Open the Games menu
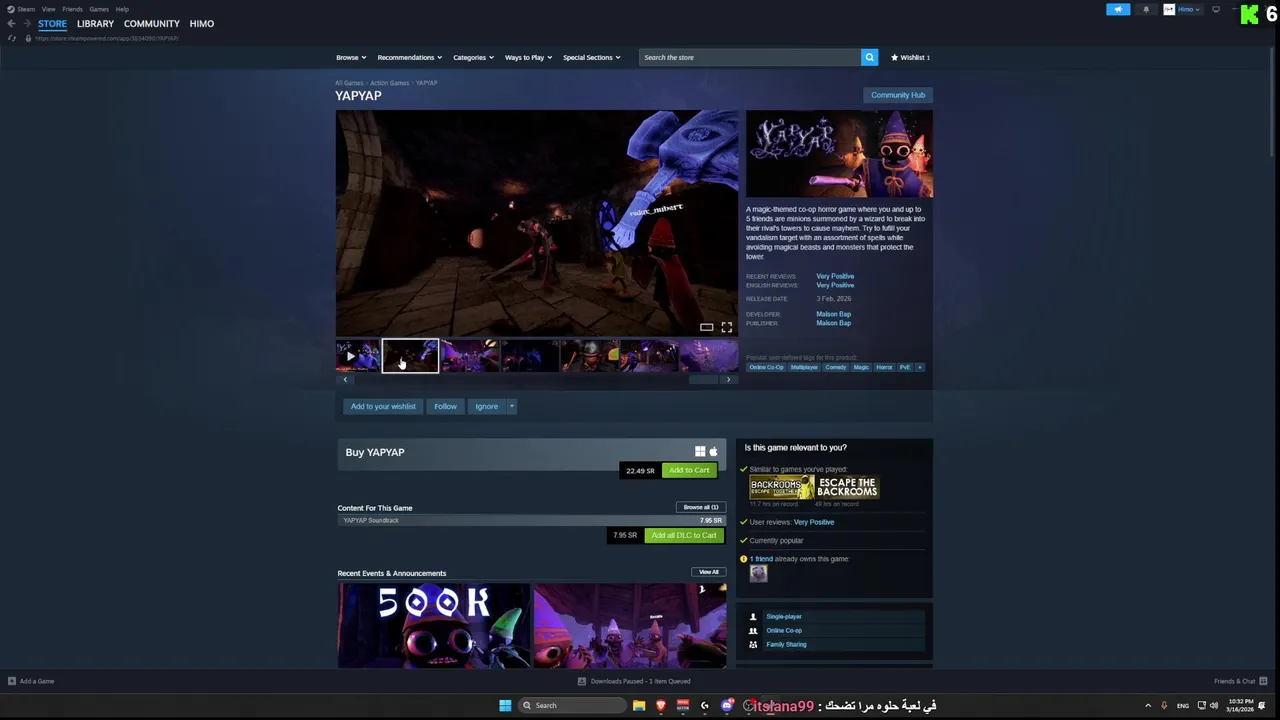The height and width of the screenshot is (720, 1280). (x=99, y=9)
